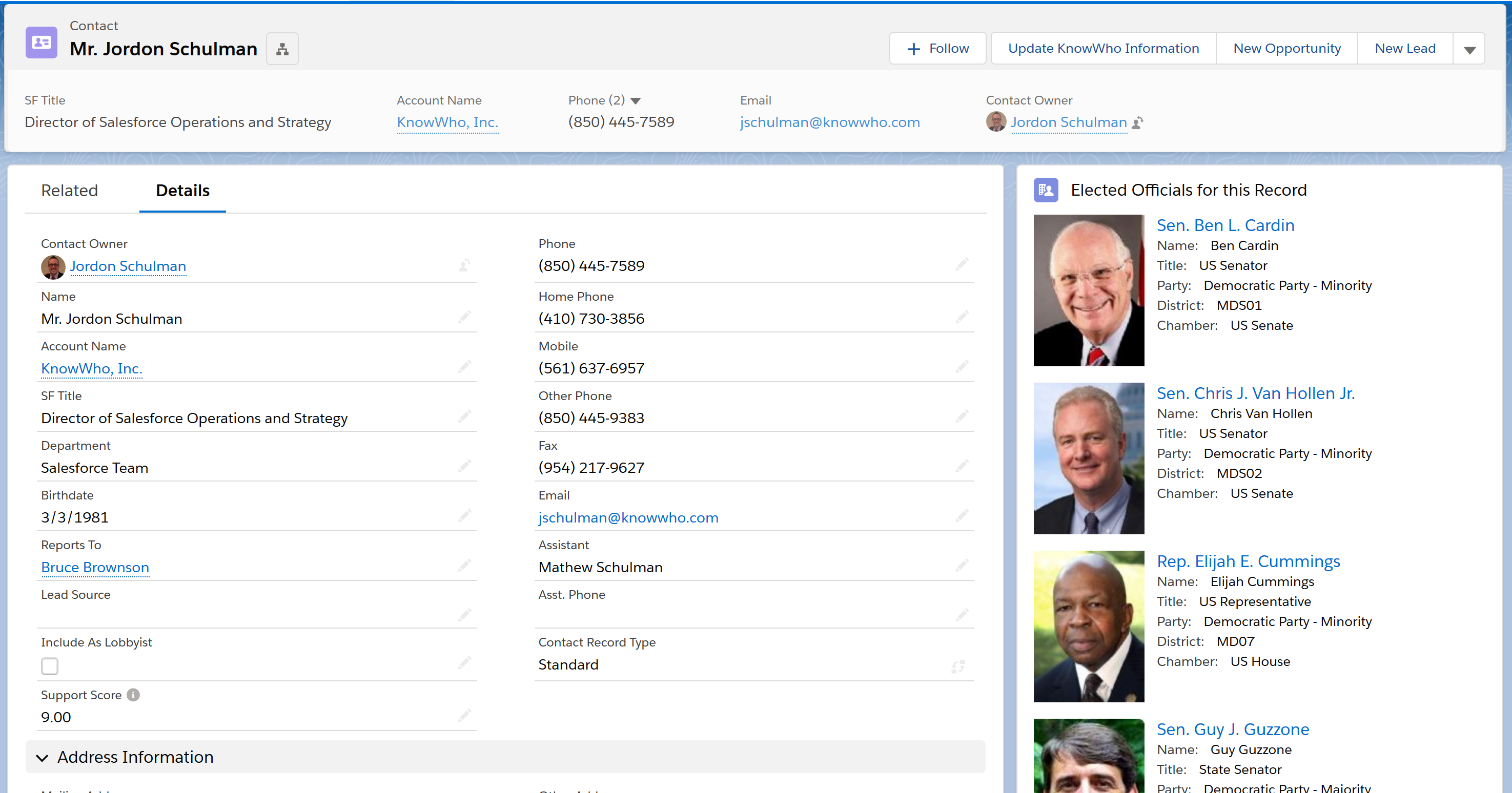
Task: Open Bruce Brownson Reports To link
Action: point(95,567)
